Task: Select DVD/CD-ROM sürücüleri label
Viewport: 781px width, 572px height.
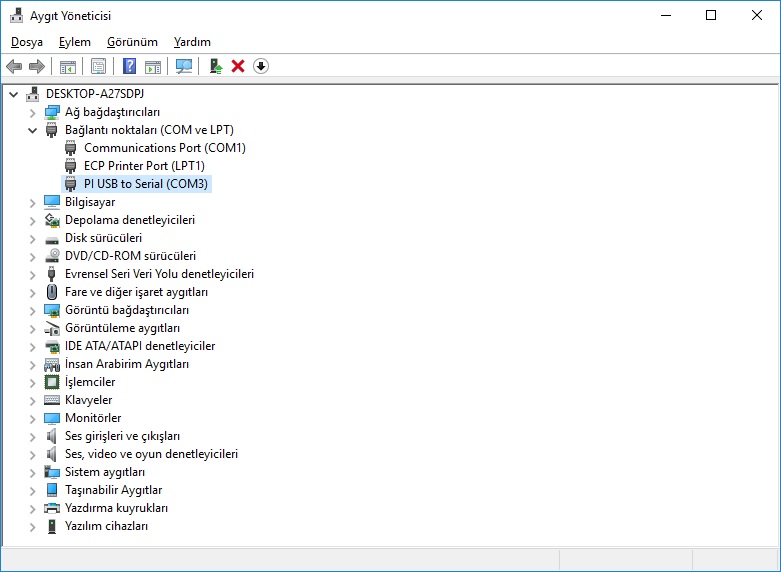Action: [130, 256]
